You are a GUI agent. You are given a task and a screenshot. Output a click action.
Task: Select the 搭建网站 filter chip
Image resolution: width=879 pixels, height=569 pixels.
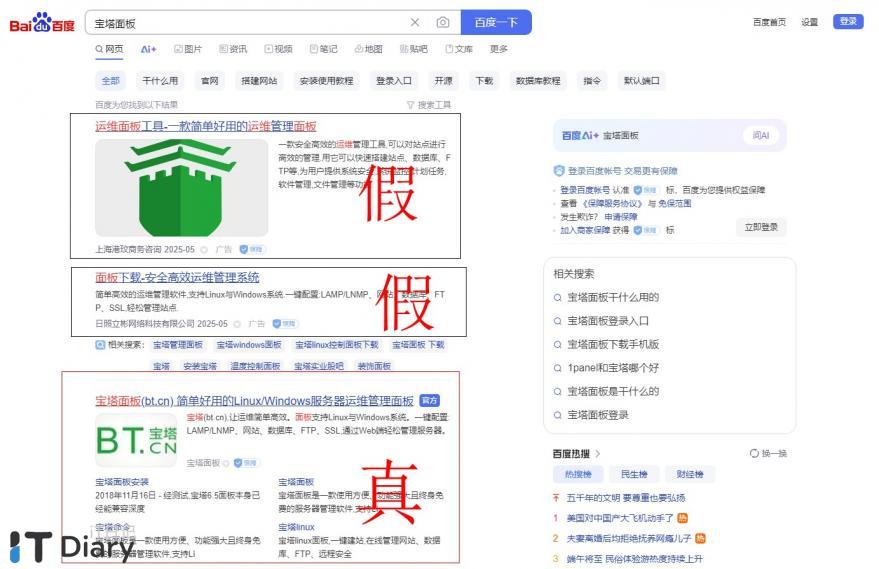coord(259,81)
